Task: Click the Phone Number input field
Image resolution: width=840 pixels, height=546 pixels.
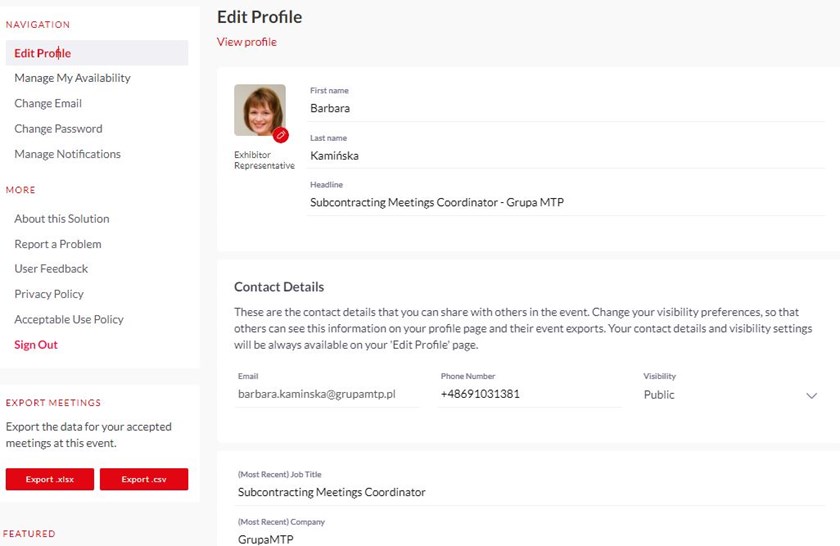Action: pyautogui.click(x=528, y=395)
